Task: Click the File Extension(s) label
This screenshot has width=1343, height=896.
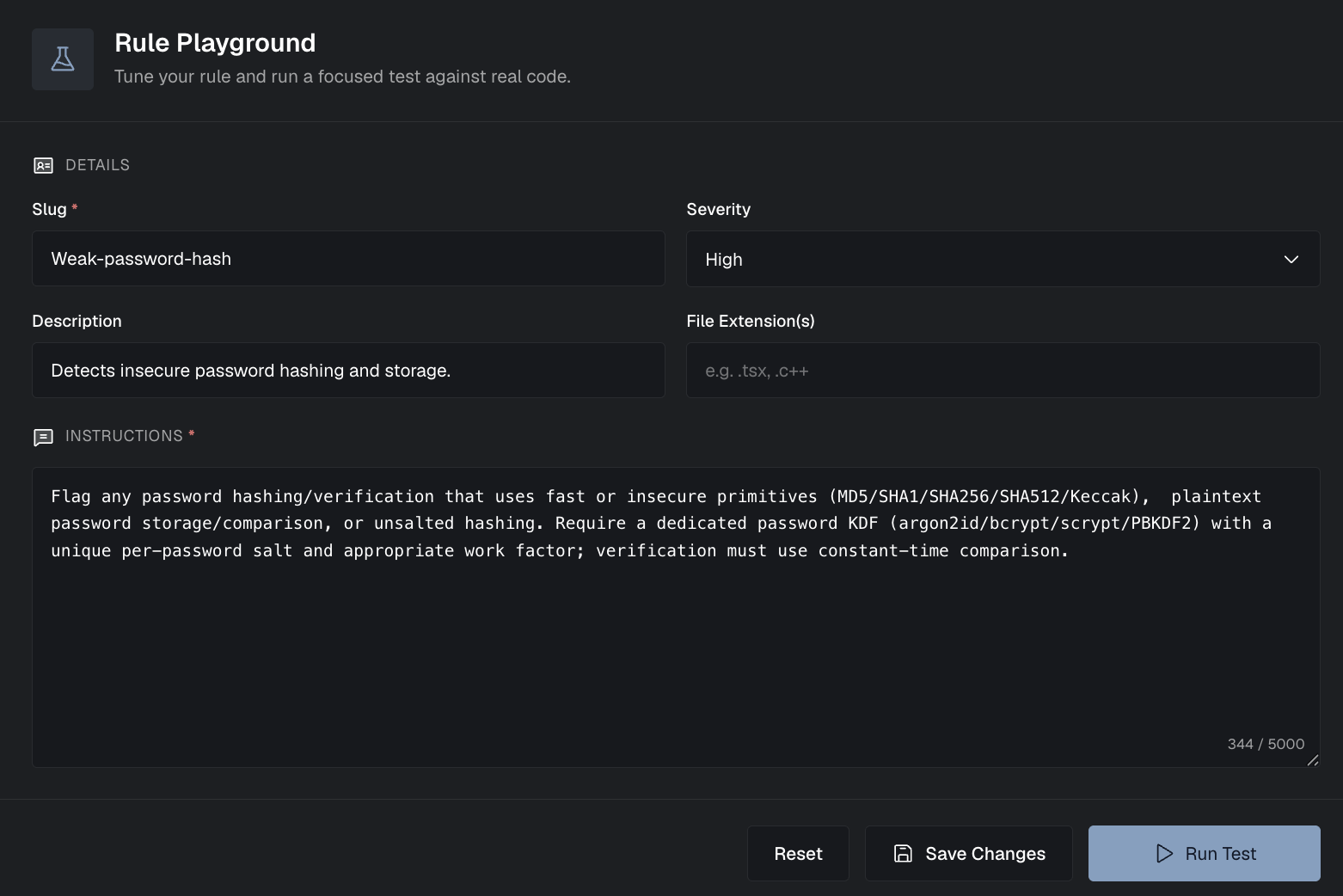Action: pyautogui.click(x=750, y=321)
